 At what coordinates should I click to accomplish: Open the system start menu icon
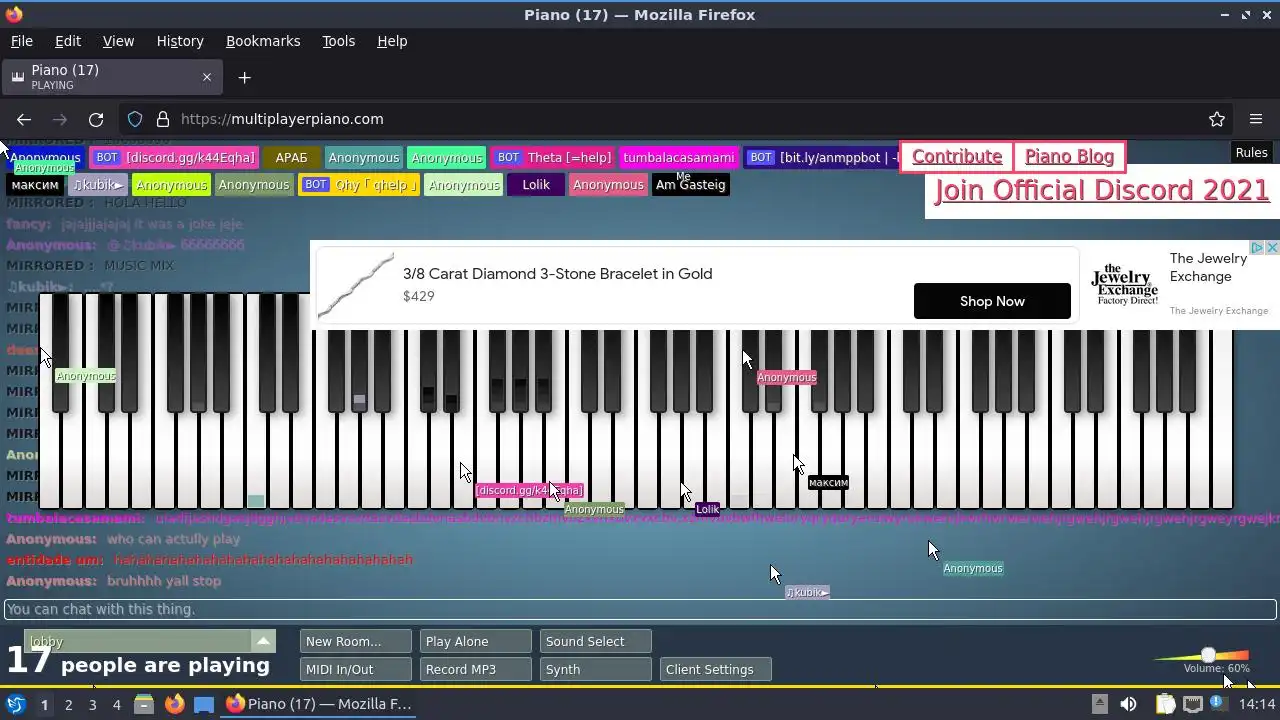pos(15,704)
